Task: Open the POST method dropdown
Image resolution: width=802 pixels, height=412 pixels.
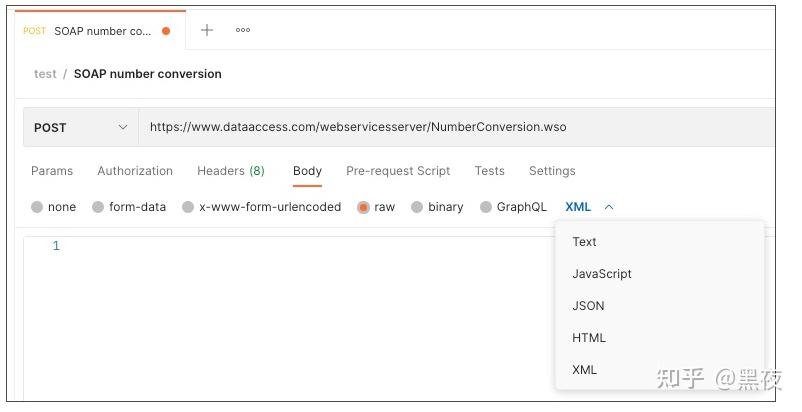Action: (81, 127)
